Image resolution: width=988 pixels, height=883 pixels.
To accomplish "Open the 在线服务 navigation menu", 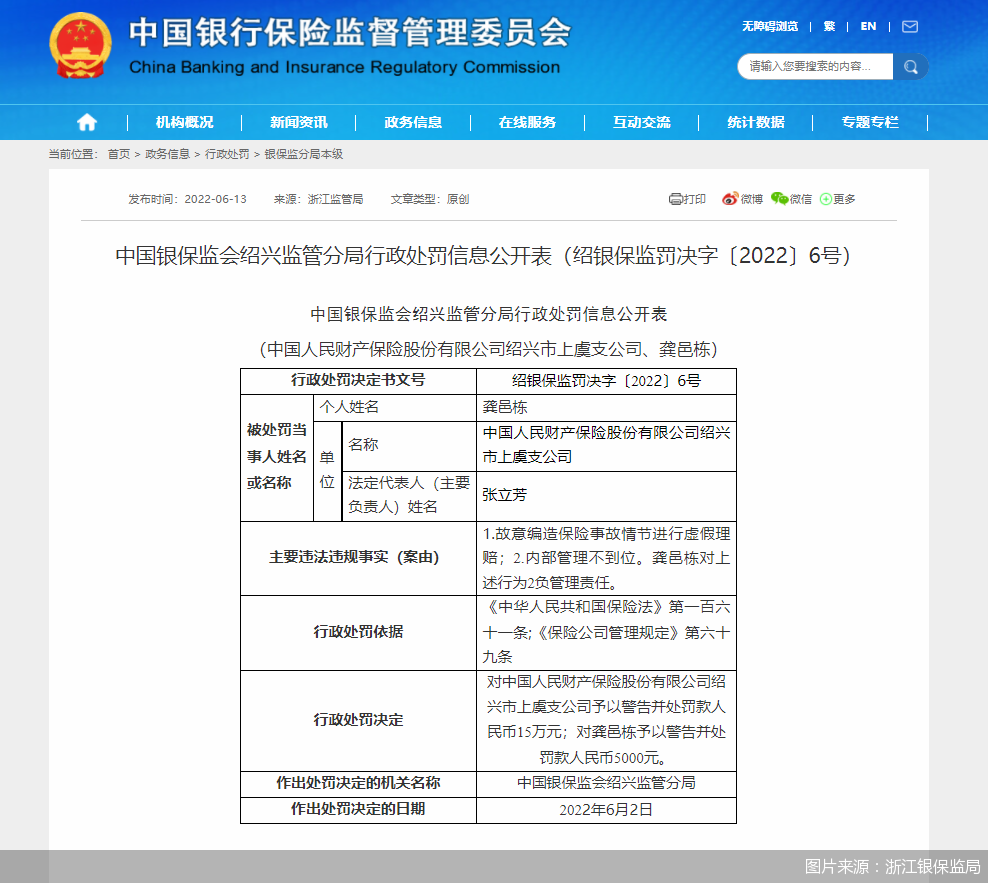I will 527,122.
